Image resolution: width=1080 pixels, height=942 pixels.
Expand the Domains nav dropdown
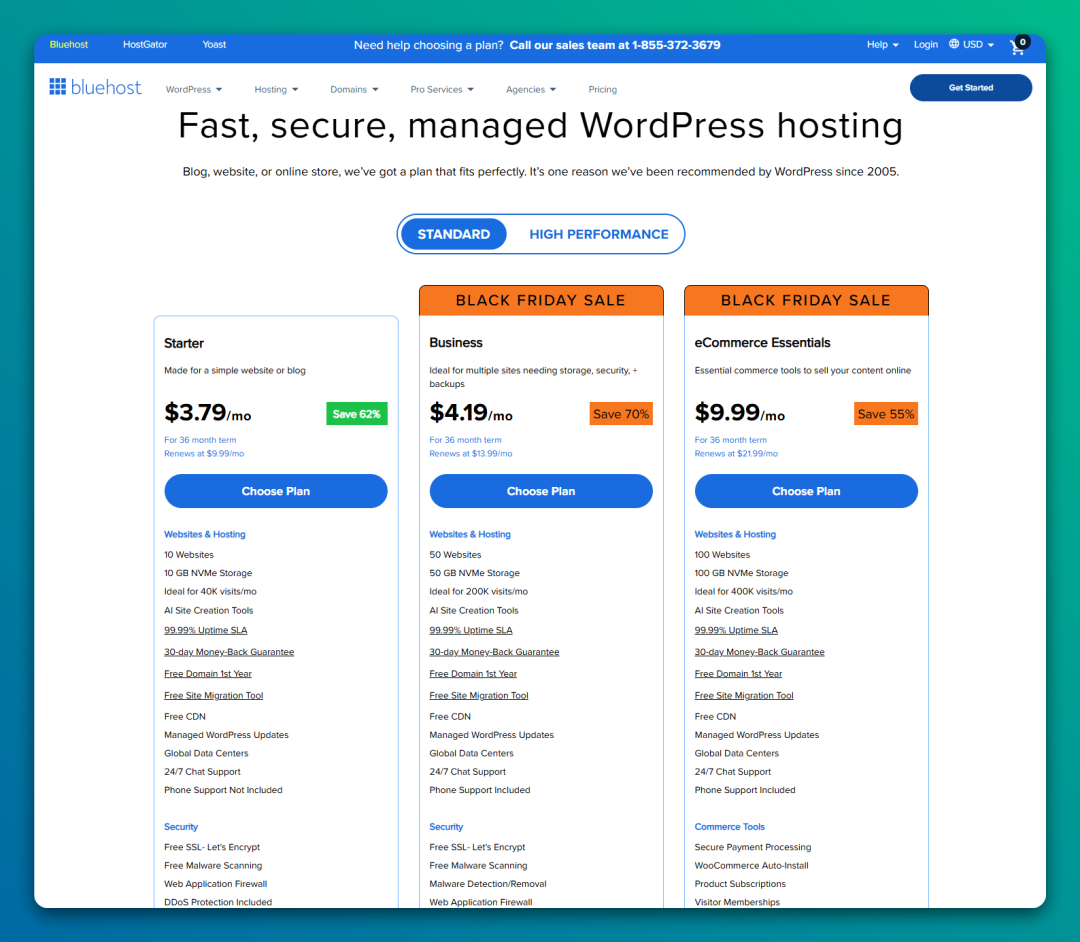coord(354,90)
